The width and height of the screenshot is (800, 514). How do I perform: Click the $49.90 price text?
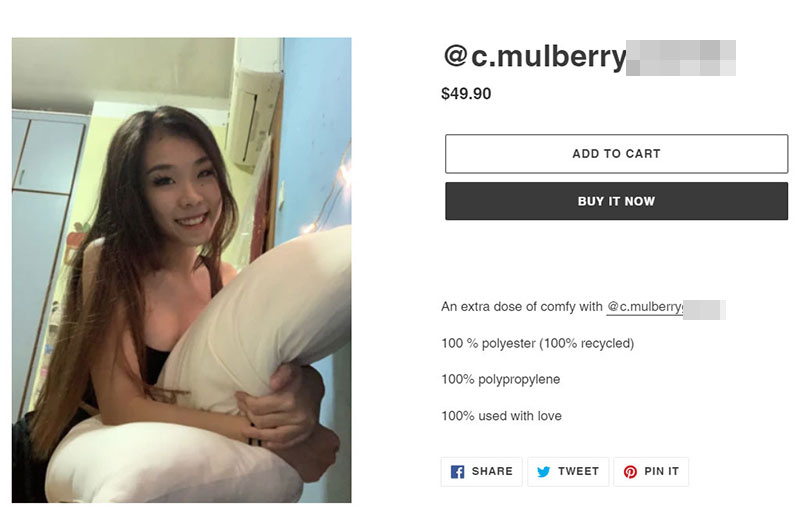click(466, 93)
